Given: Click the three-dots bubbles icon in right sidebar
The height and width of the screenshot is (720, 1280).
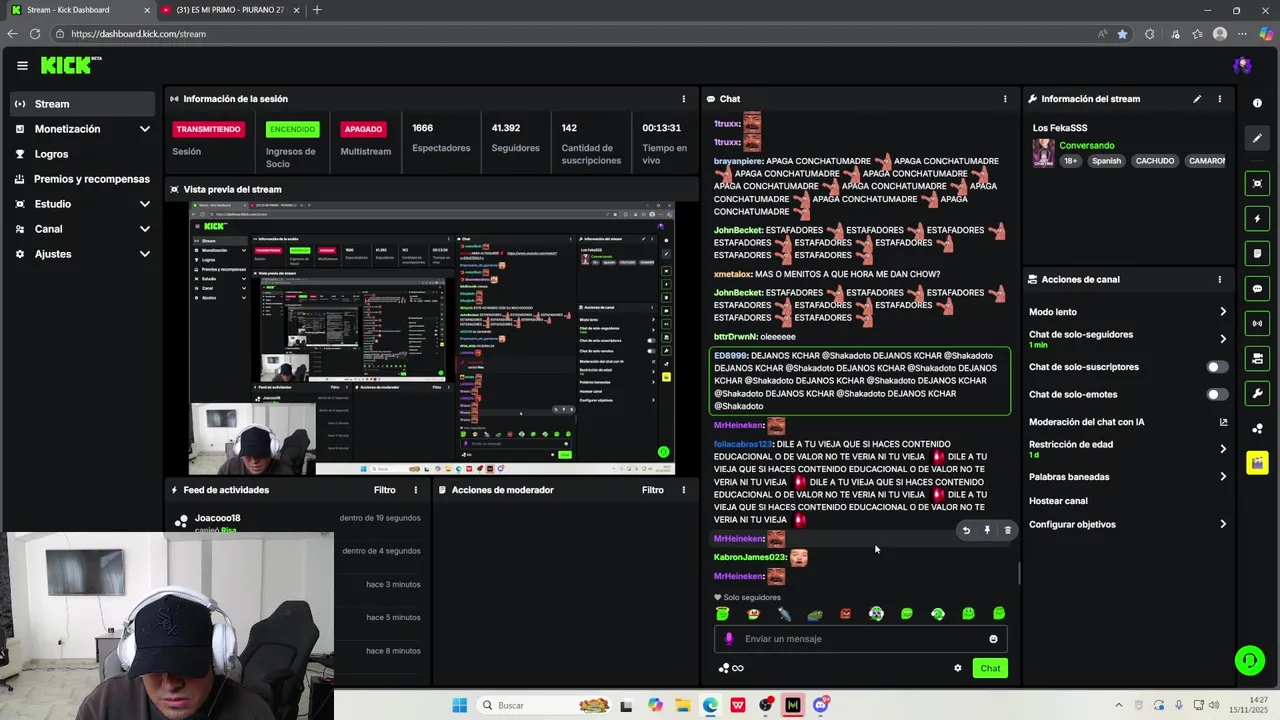Looking at the screenshot, I should tap(1257, 429).
